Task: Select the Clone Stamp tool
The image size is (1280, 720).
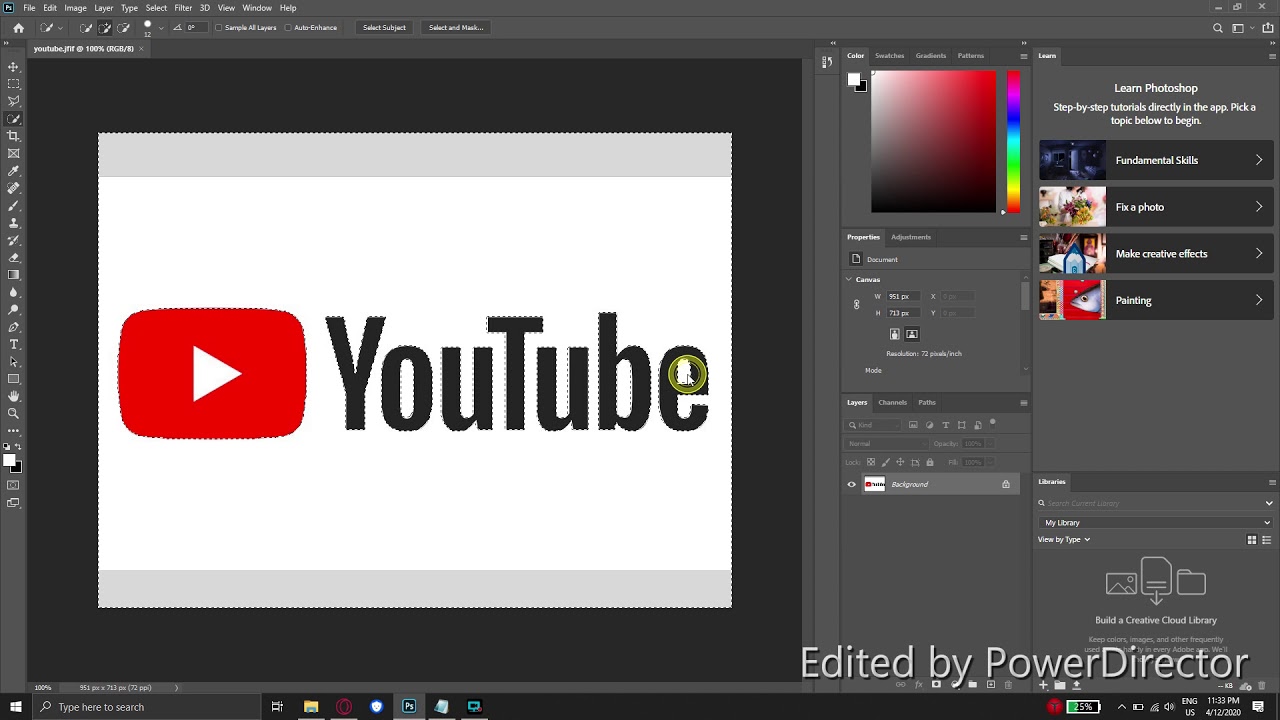Action: pos(13,223)
